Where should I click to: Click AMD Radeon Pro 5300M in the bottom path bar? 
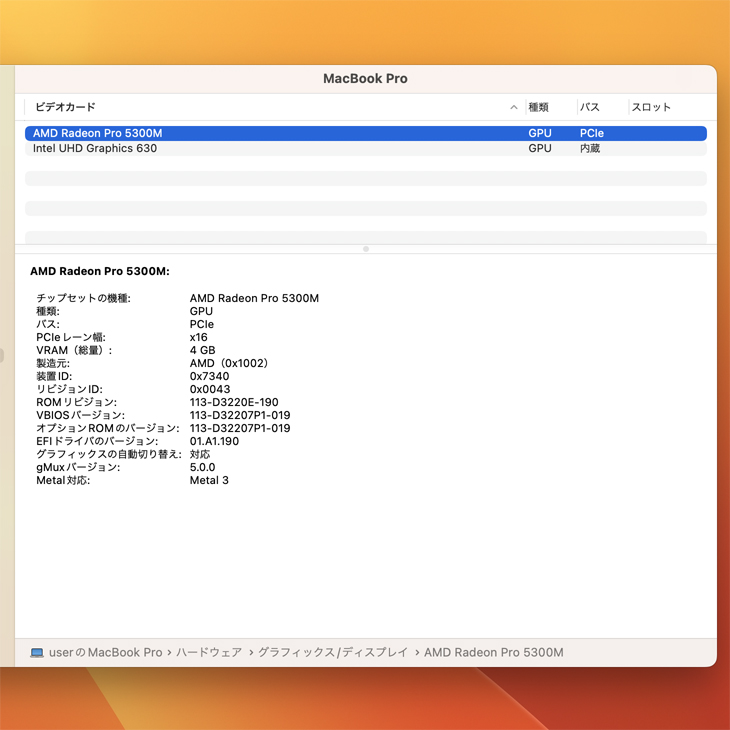tap(494, 653)
